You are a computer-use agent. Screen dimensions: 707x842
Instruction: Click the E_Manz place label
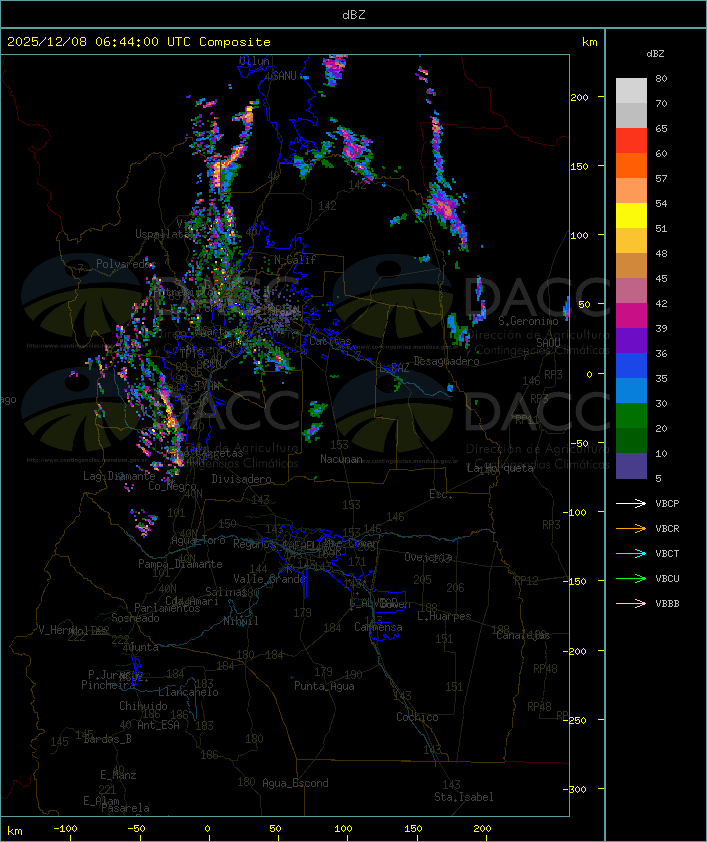[x=118, y=775]
